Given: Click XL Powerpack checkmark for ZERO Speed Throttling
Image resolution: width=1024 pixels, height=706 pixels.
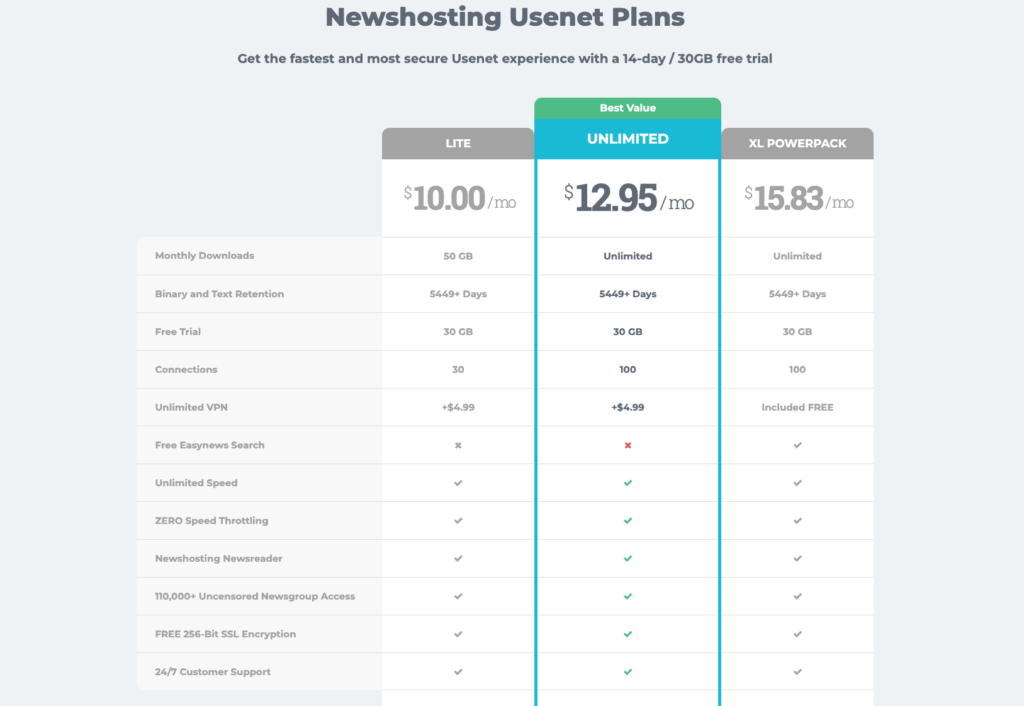Looking at the screenshot, I should tap(797, 521).
